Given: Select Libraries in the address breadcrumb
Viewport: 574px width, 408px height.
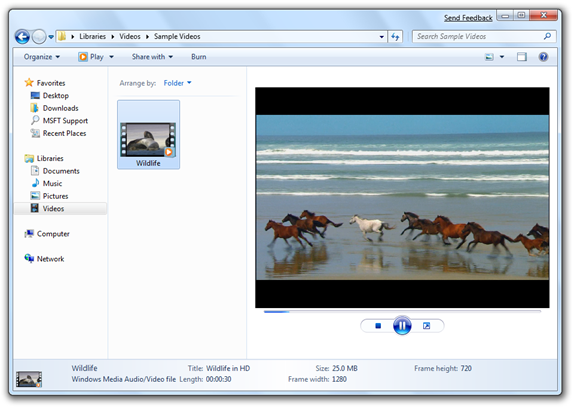Looking at the screenshot, I should tap(92, 36).
